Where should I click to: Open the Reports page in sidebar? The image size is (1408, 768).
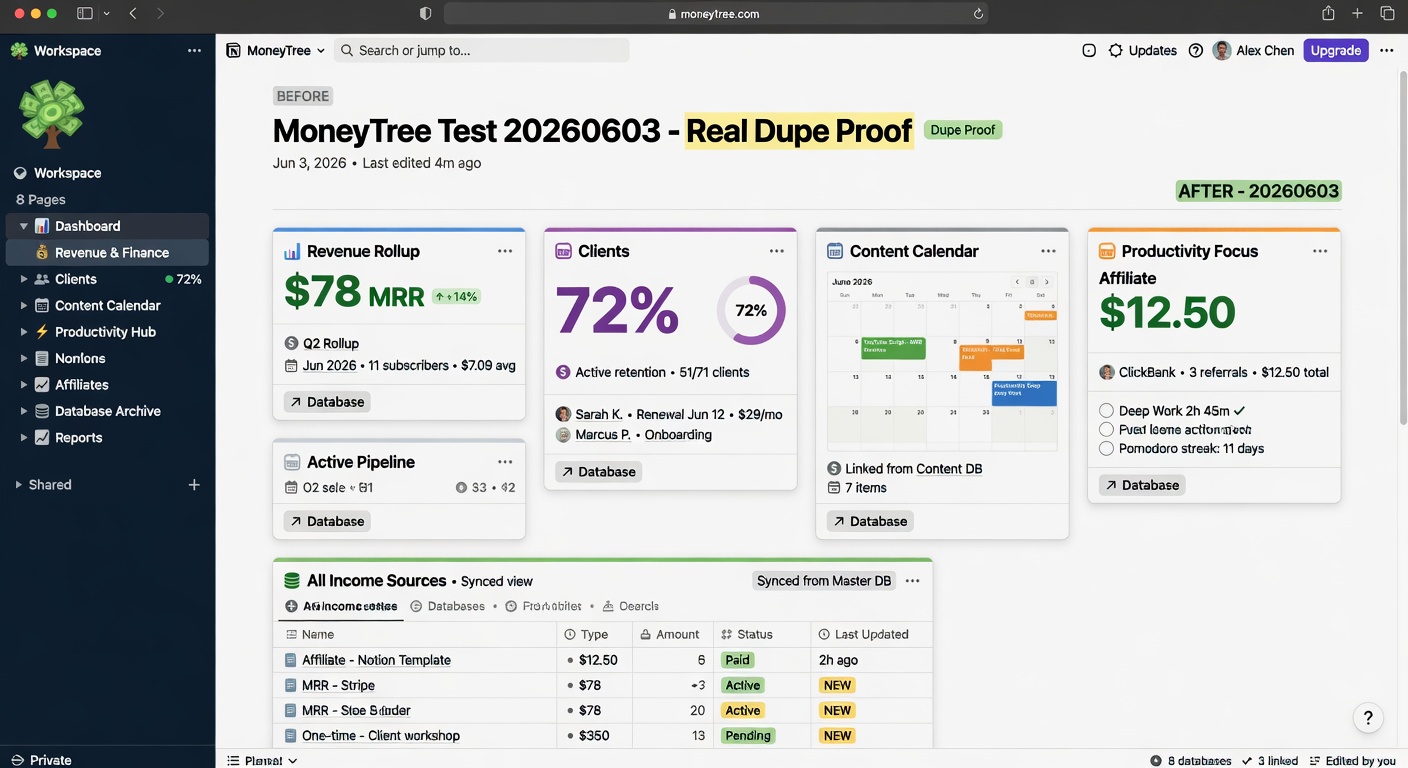click(78, 437)
